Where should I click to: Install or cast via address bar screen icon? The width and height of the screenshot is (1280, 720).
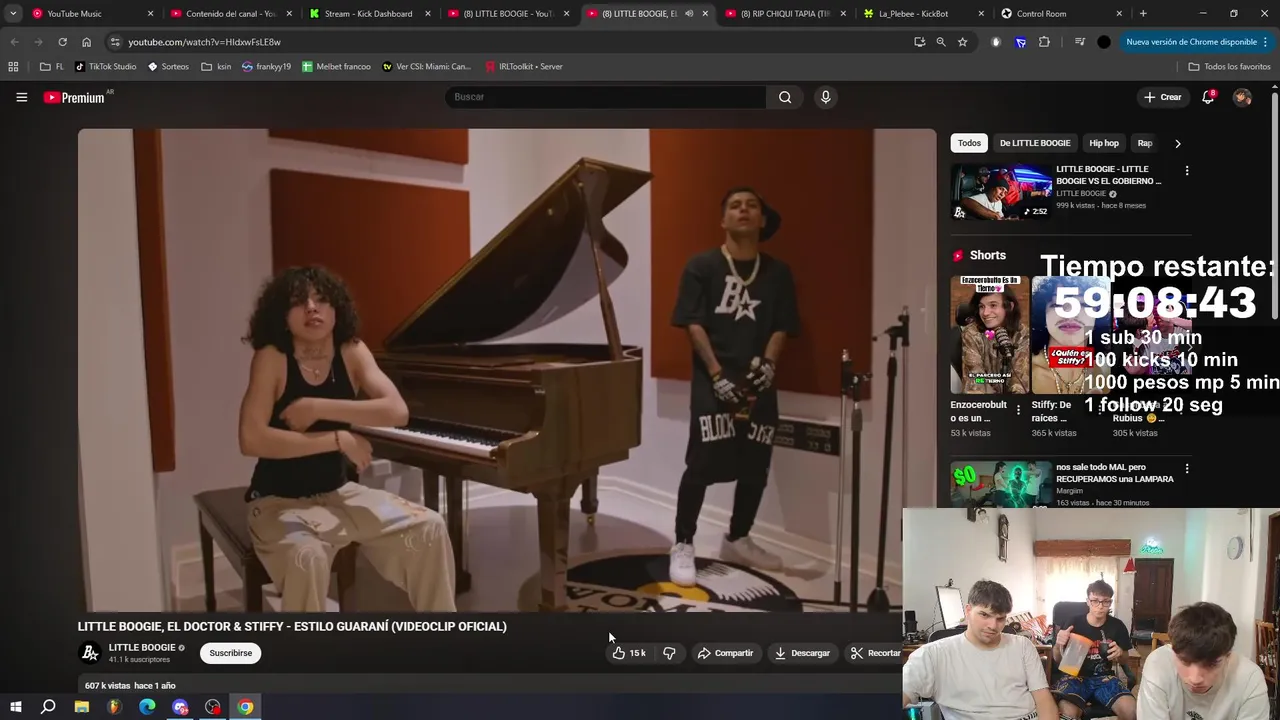pos(919,42)
